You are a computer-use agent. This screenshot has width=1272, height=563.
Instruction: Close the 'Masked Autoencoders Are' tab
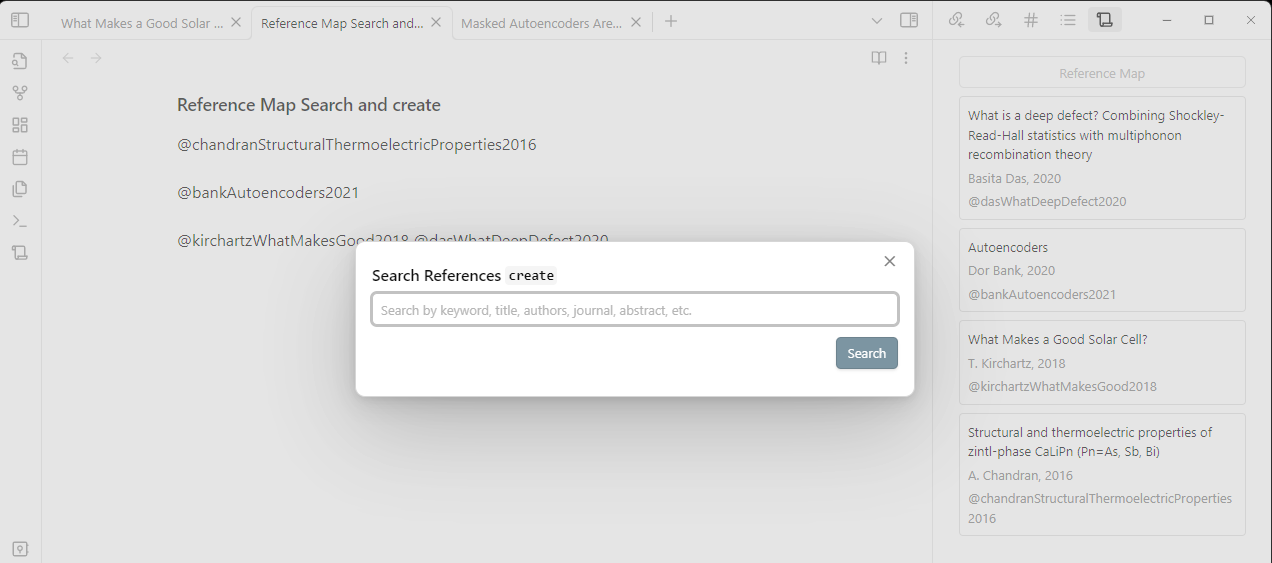pos(635,23)
